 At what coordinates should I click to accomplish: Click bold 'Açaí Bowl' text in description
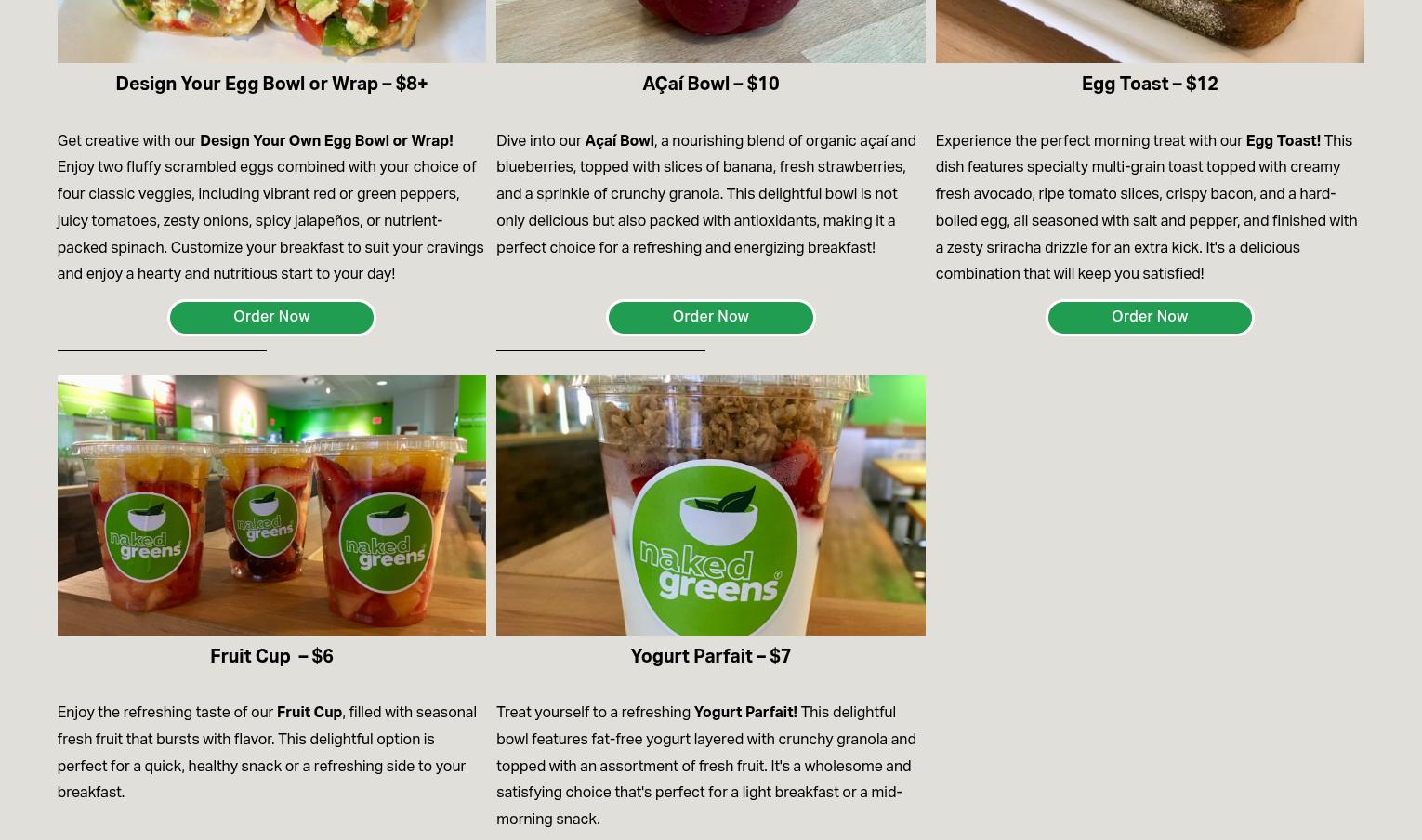[x=619, y=141]
